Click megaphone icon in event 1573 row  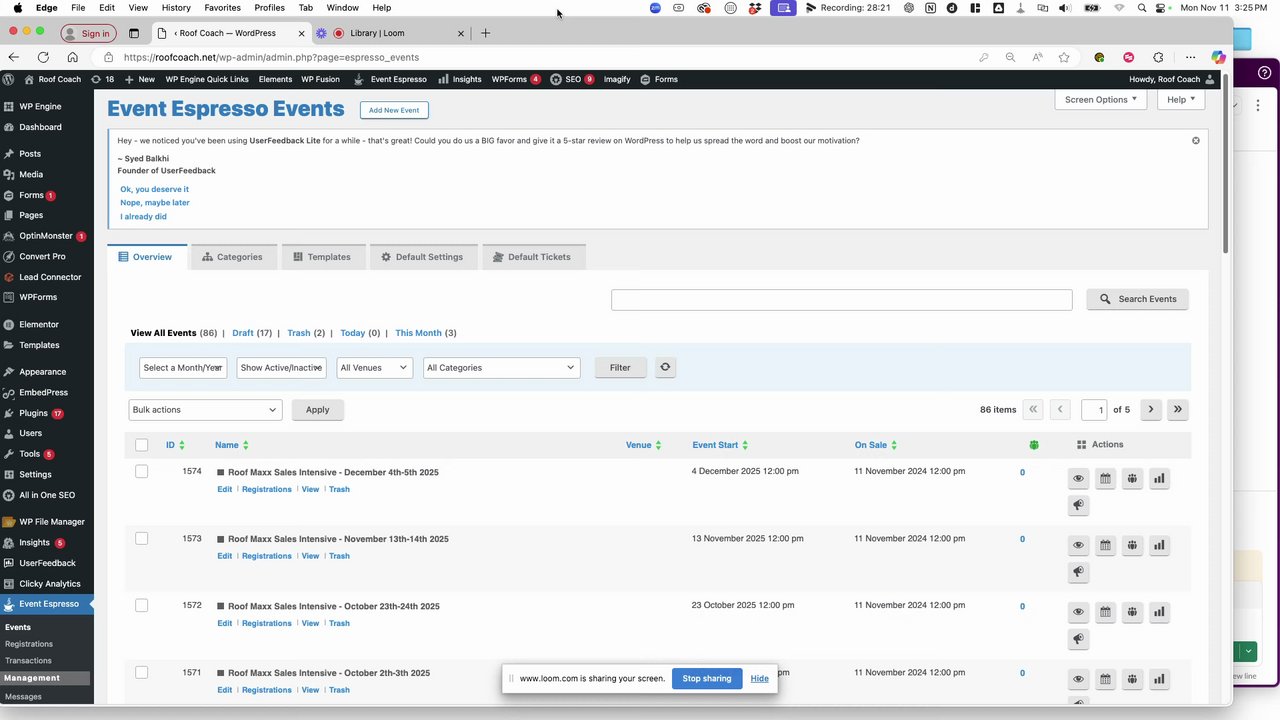click(x=1078, y=573)
